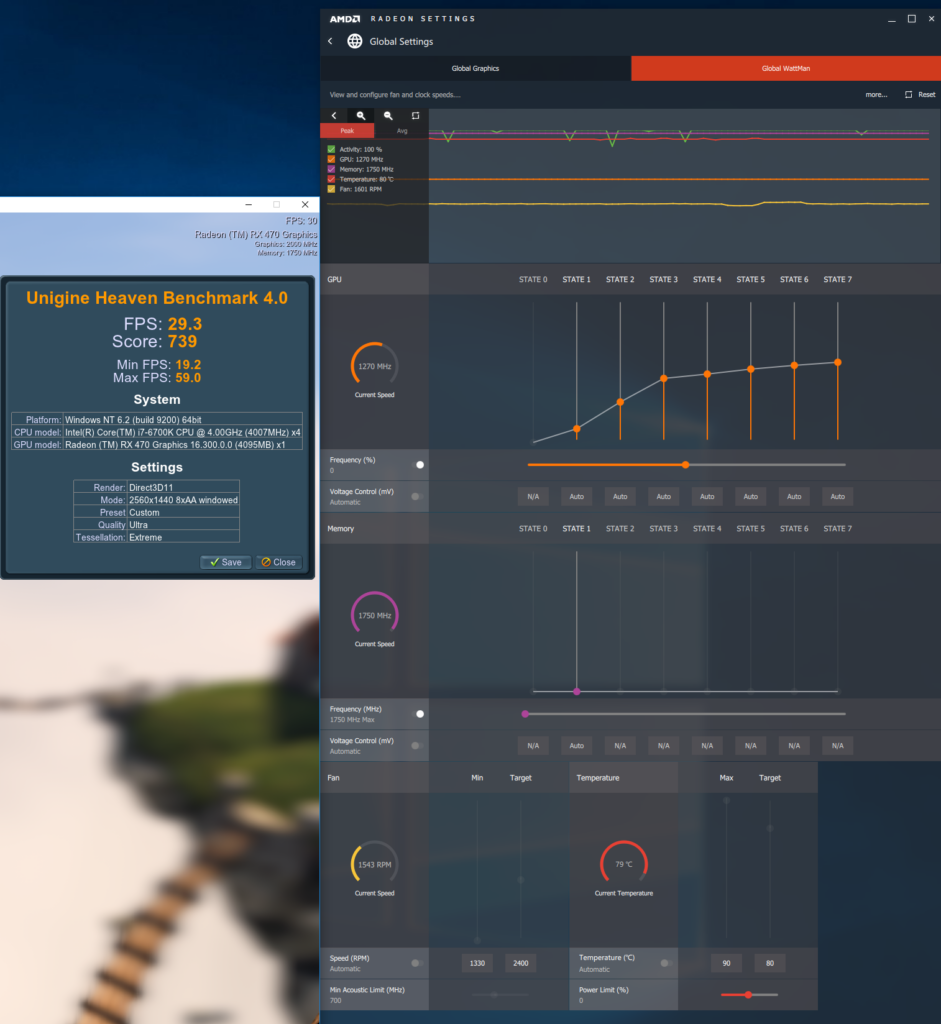
Task: Zoom out on the WattMan graph
Action: click(388, 116)
